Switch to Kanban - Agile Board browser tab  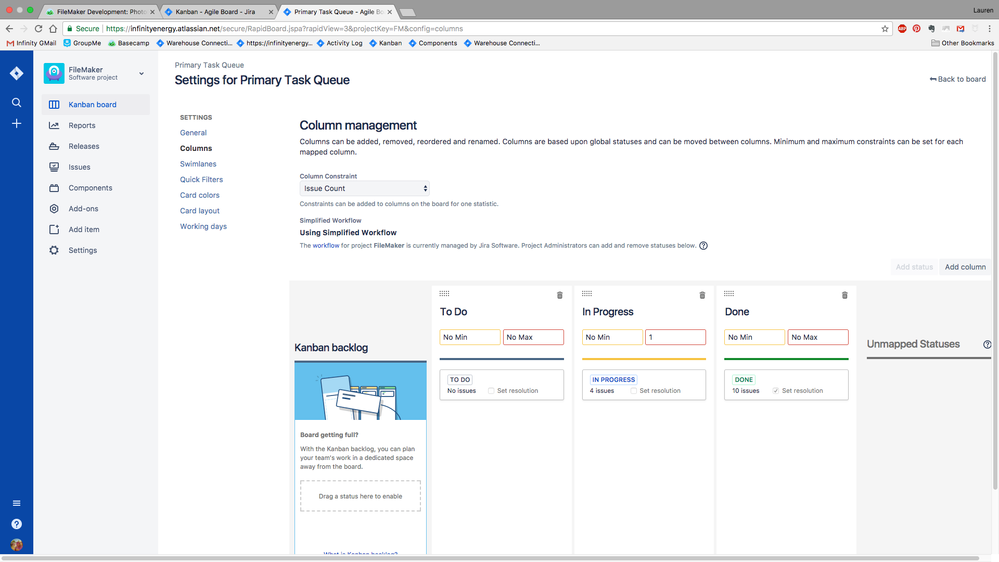219,11
